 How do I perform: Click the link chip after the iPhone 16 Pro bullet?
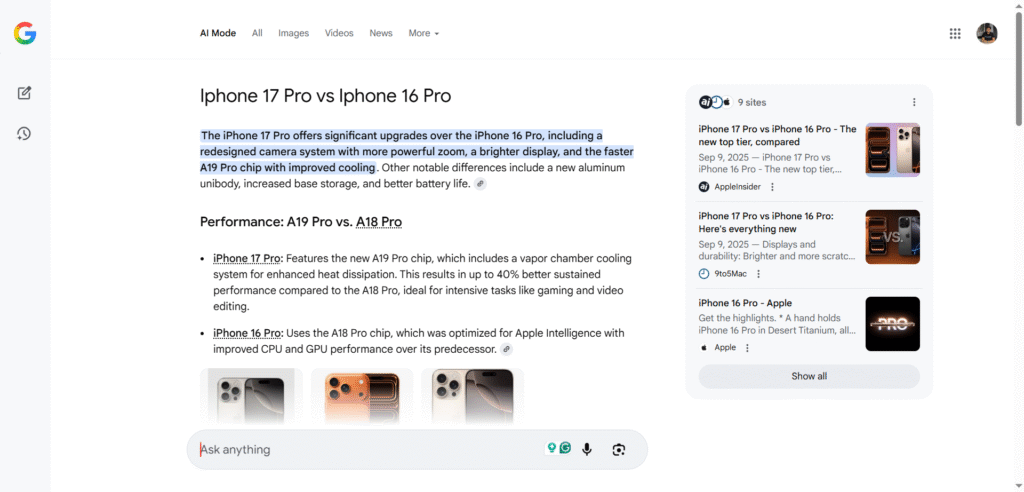[506, 350]
